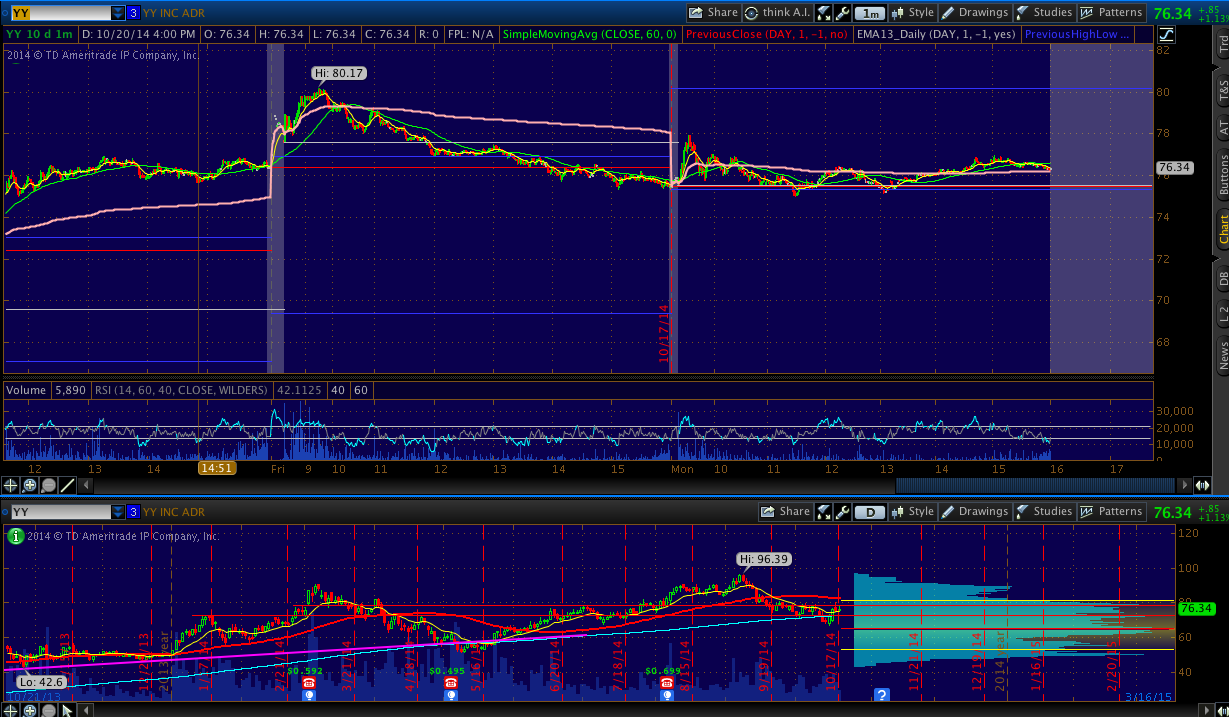
Task: Click the quick study flask icon in the top chart
Action: point(824,13)
